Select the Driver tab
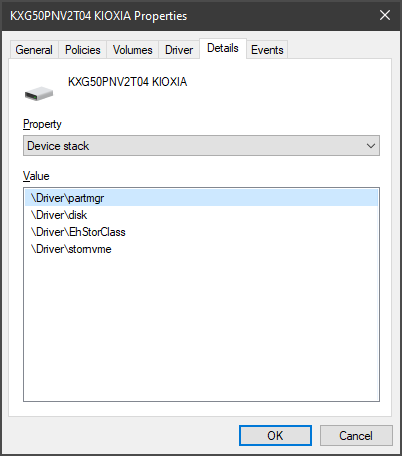 coord(179,50)
